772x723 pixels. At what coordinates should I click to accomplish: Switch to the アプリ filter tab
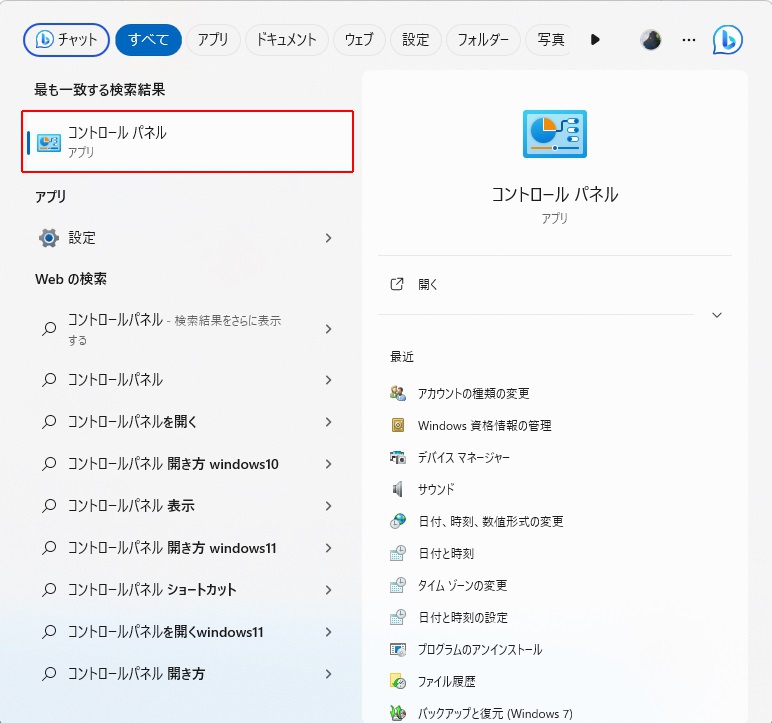coord(212,40)
